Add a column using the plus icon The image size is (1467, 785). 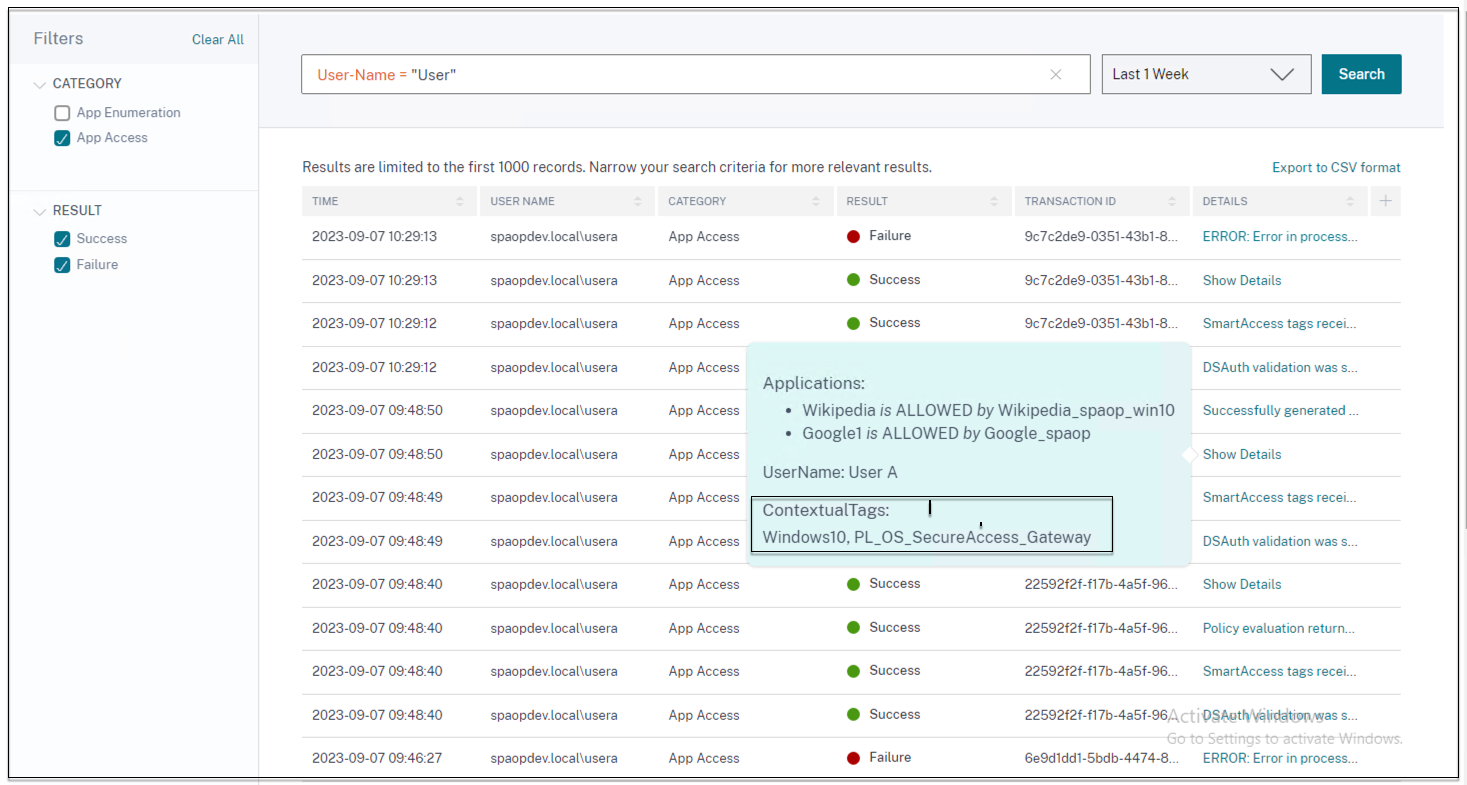pos(1385,201)
